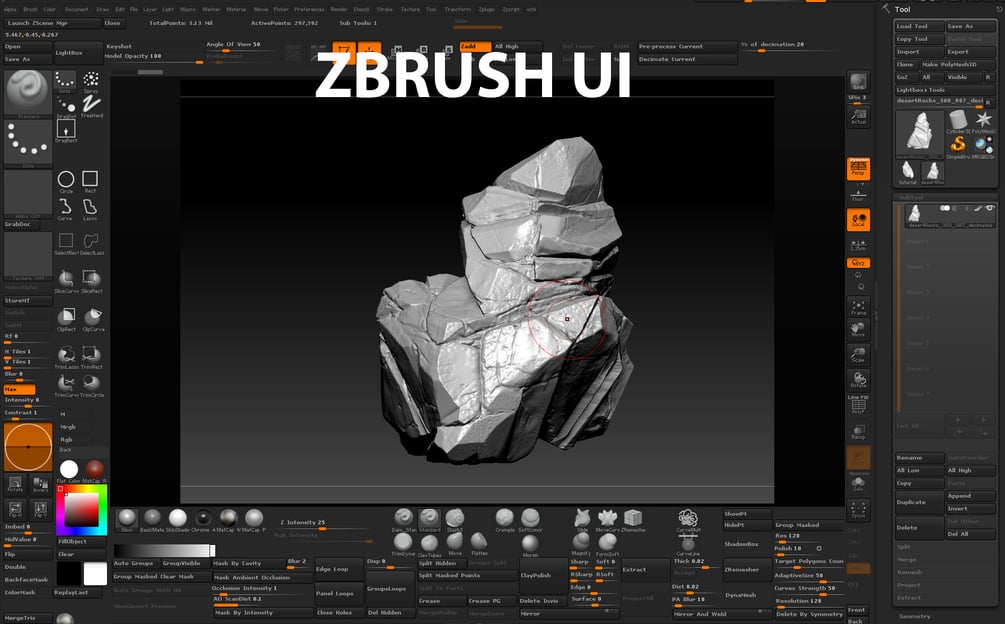Viewport: 1005px width, 624px height.
Task: Toggle BackfaceMask option
Action: pyautogui.click(x=27, y=578)
